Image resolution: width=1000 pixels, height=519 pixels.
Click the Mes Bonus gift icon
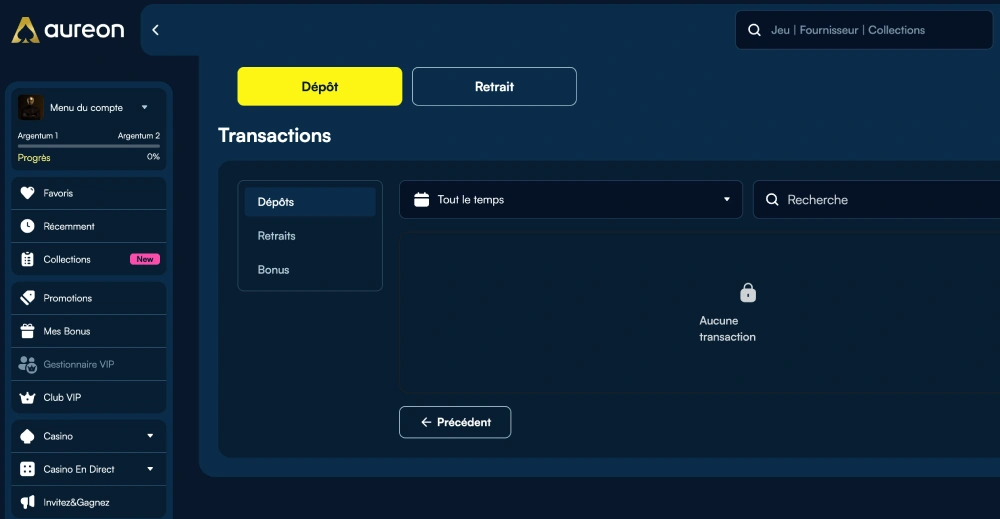click(x=27, y=331)
